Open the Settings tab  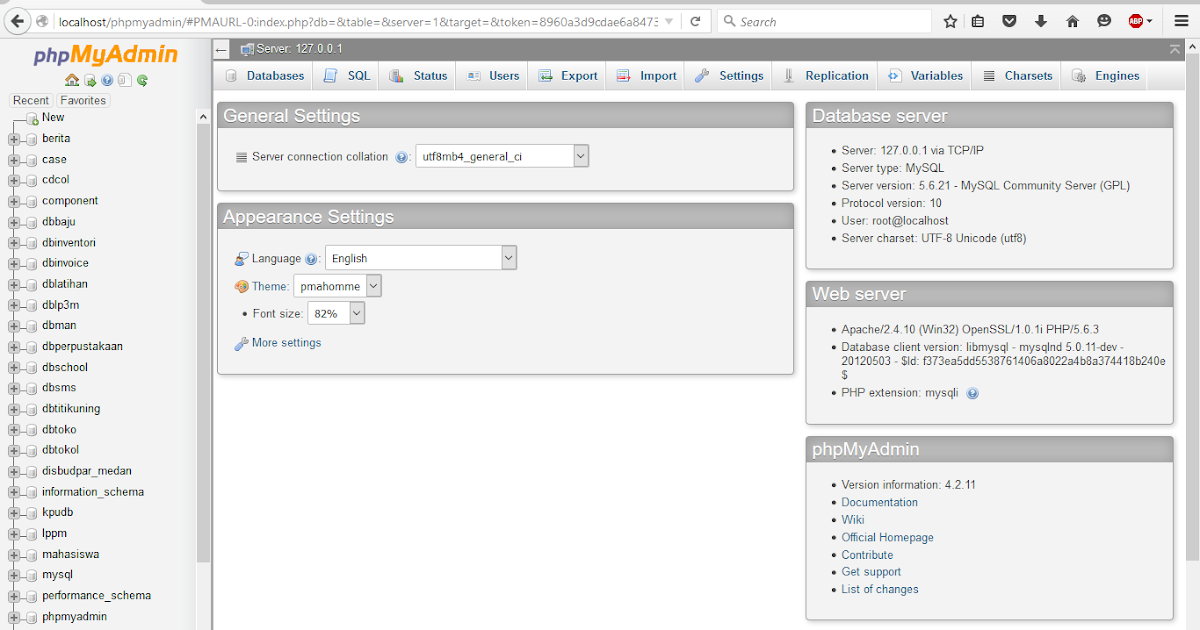click(729, 76)
